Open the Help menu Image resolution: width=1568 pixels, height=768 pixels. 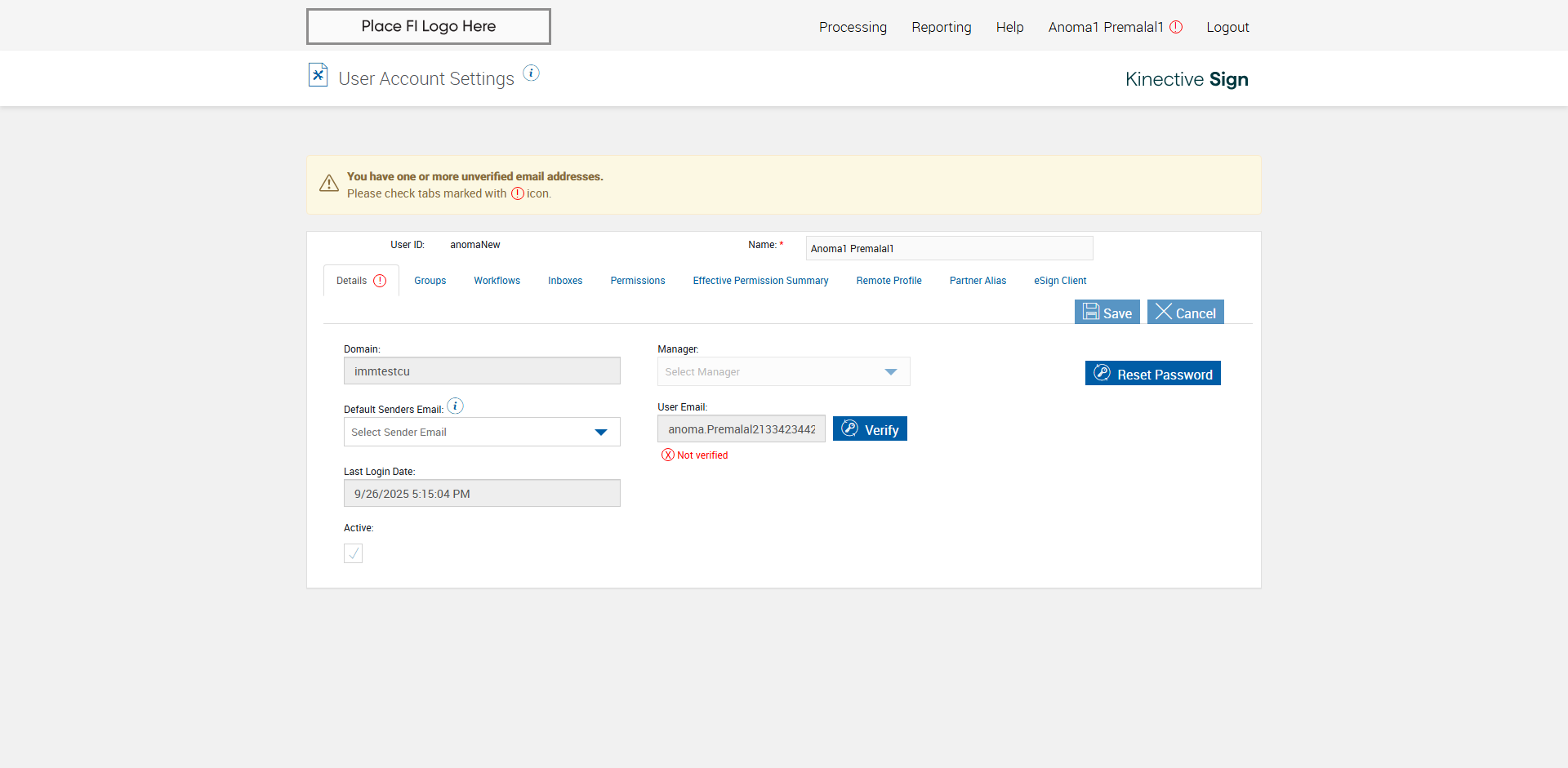[x=1009, y=27]
